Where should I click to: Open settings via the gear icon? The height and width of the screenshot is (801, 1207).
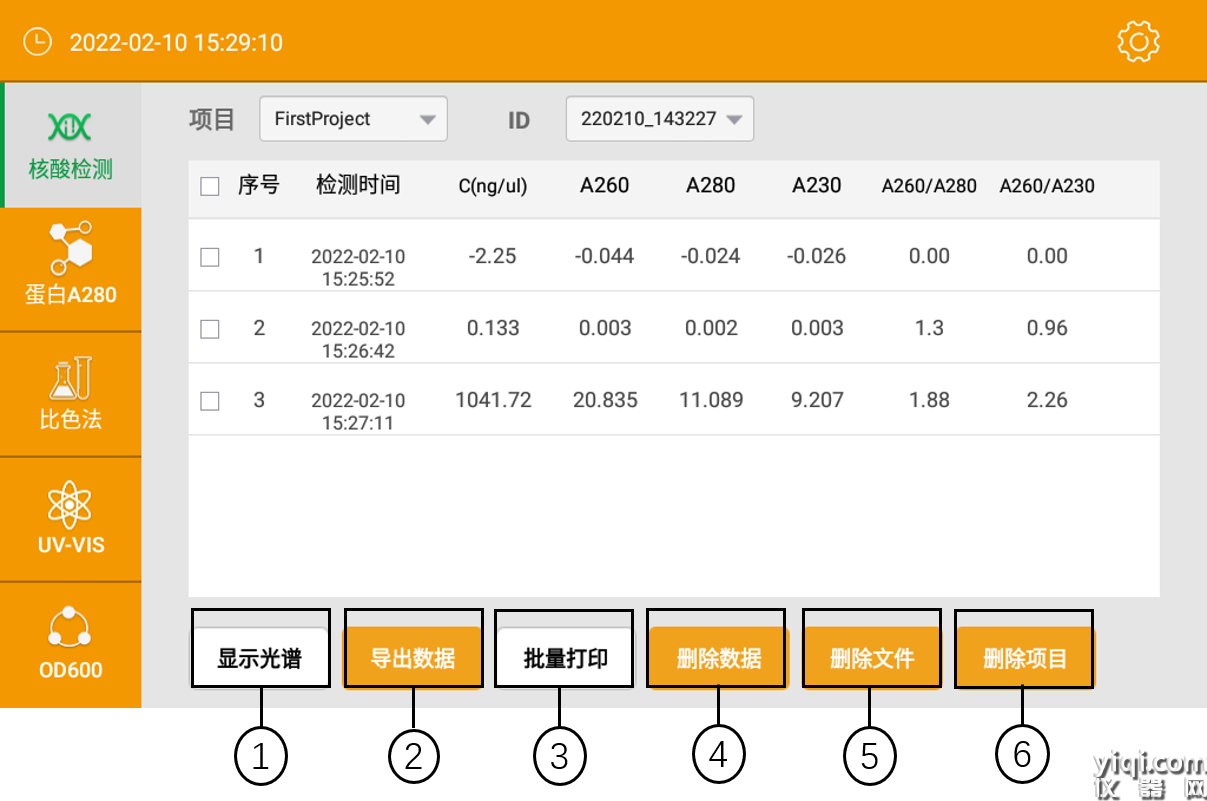coord(1138,41)
